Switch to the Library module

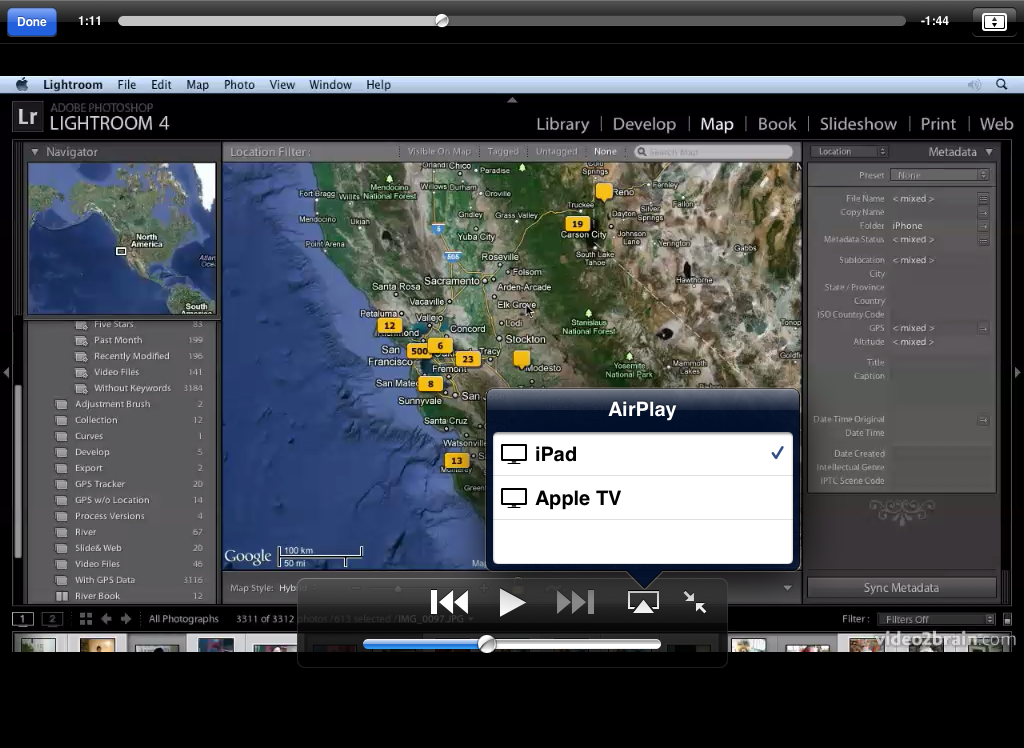tap(562, 124)
